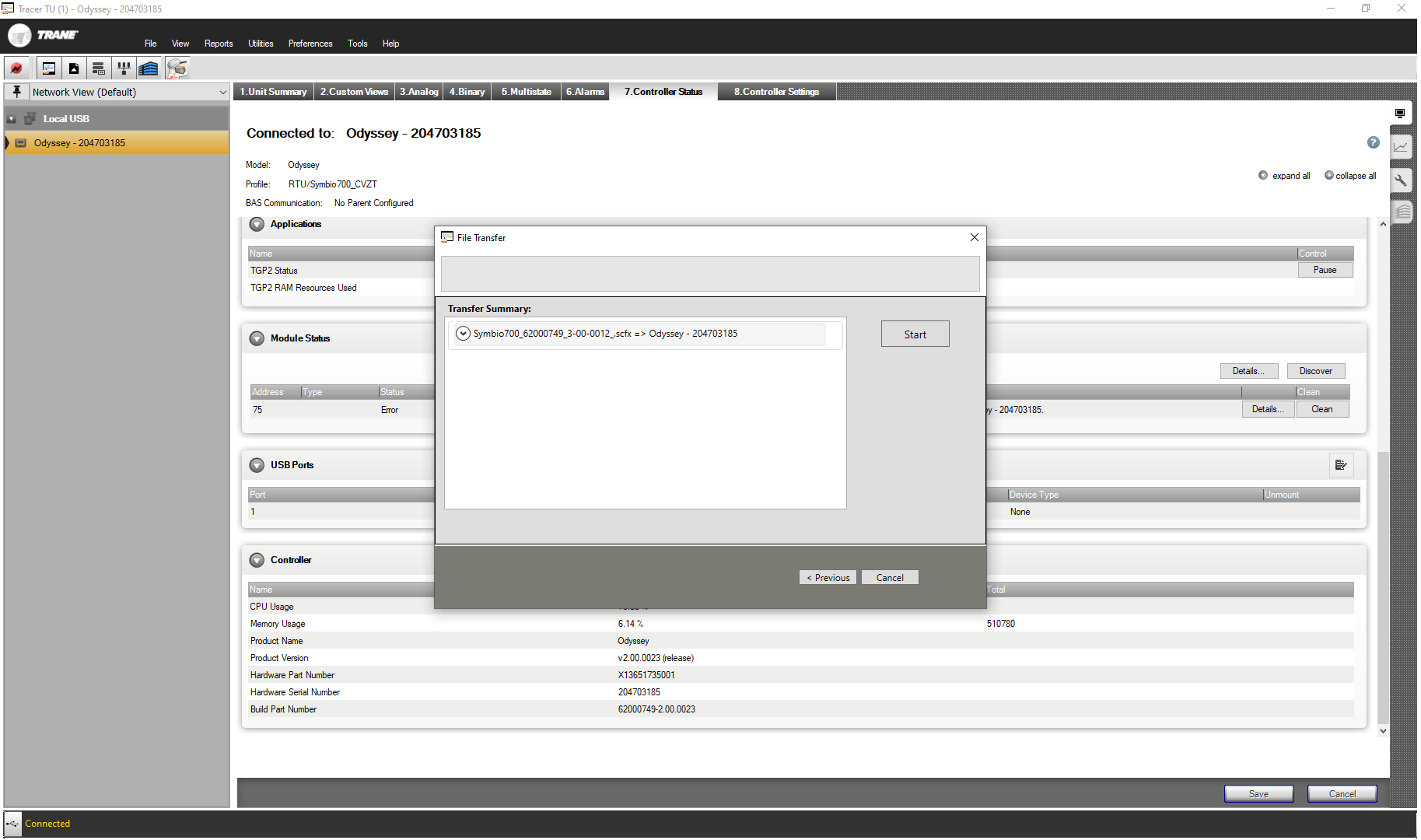Click Cancel next to the Save button
This screenshot has width=1421, height=840.
point(1342,794)
